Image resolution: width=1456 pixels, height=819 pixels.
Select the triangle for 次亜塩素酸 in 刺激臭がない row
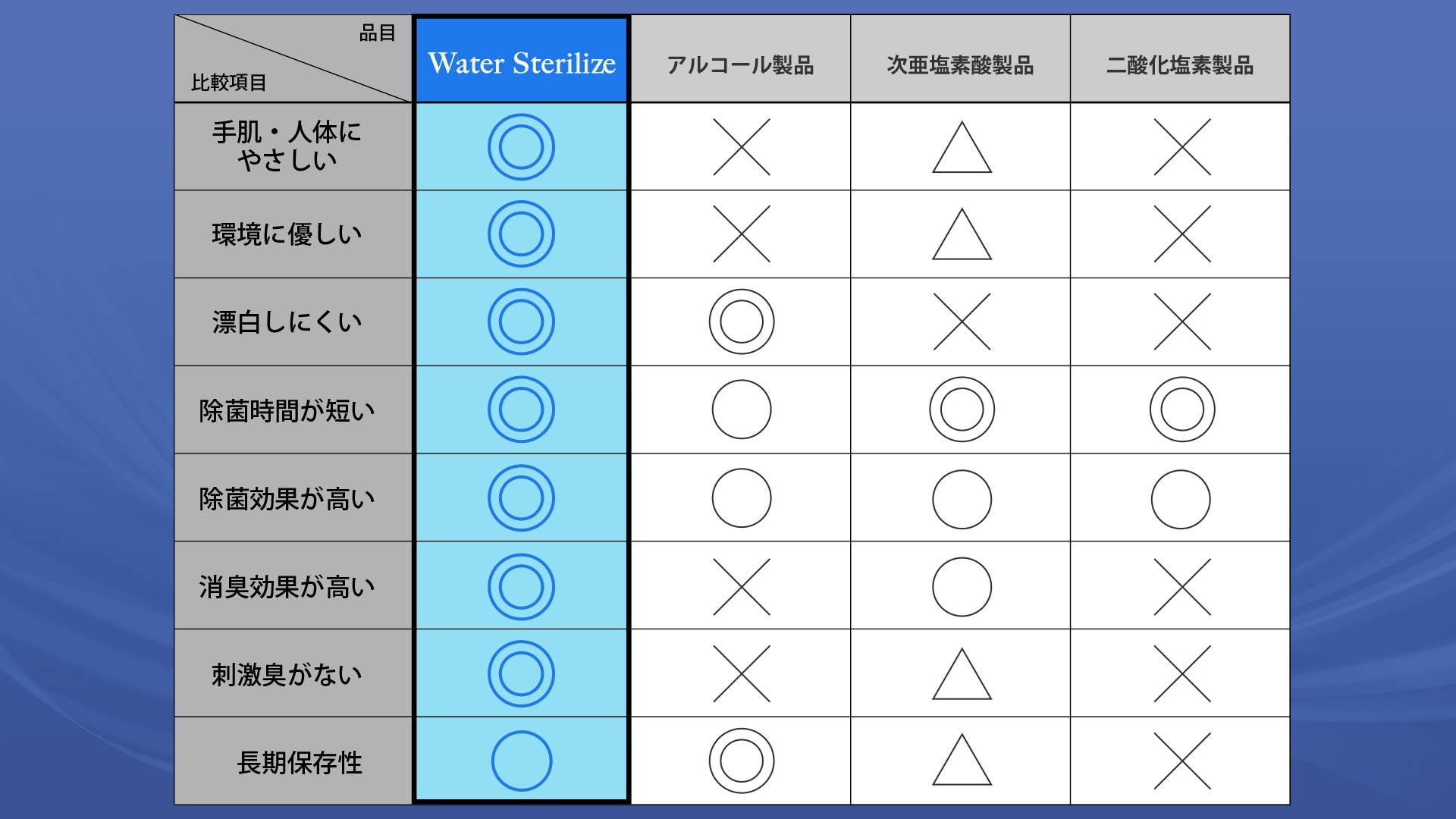click(x=962, y=674)
